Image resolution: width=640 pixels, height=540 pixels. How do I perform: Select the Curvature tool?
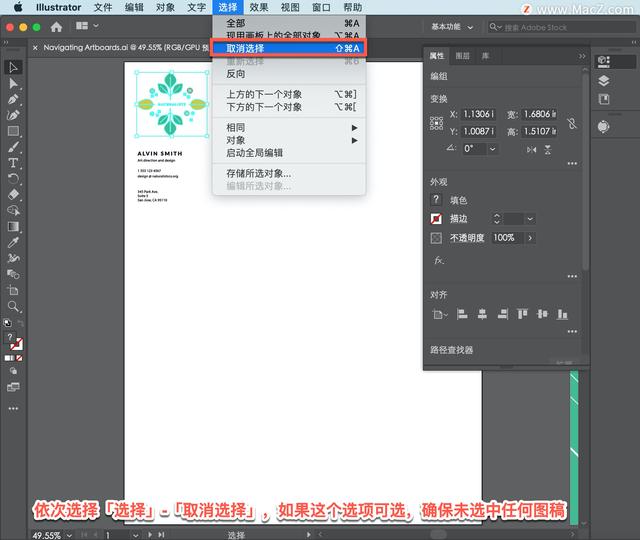(x=13, y=115)
